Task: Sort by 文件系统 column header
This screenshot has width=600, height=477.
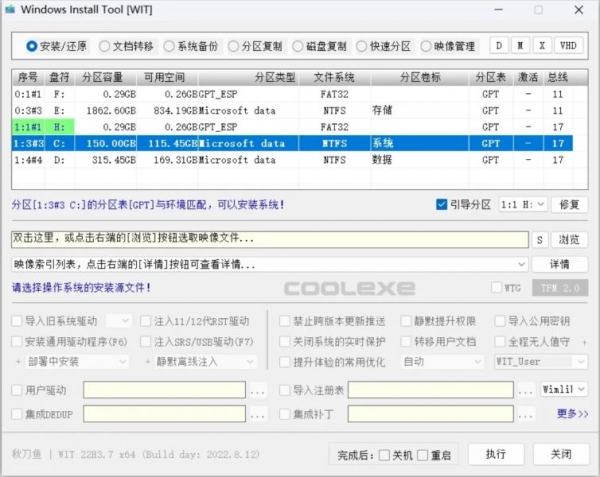Action: click(x=334, y=78)
